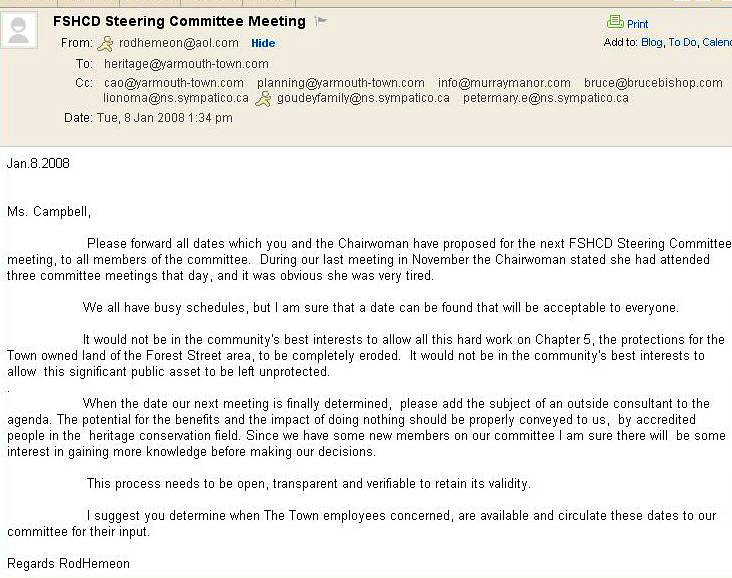Select cc address cao@yarmouth-town.com

click(x=173, y=83)
